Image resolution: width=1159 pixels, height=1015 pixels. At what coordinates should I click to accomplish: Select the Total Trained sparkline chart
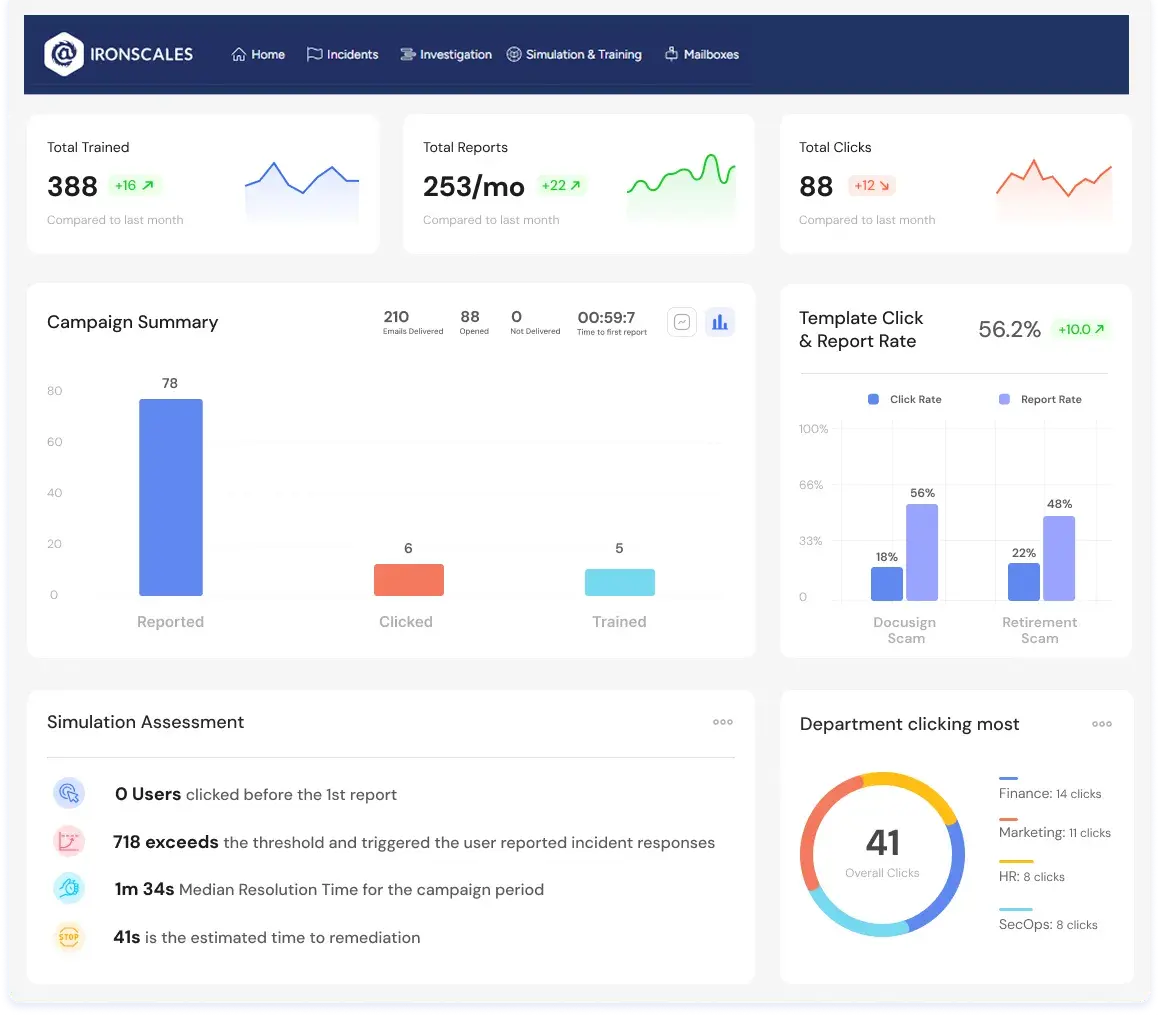click(301, 190)
